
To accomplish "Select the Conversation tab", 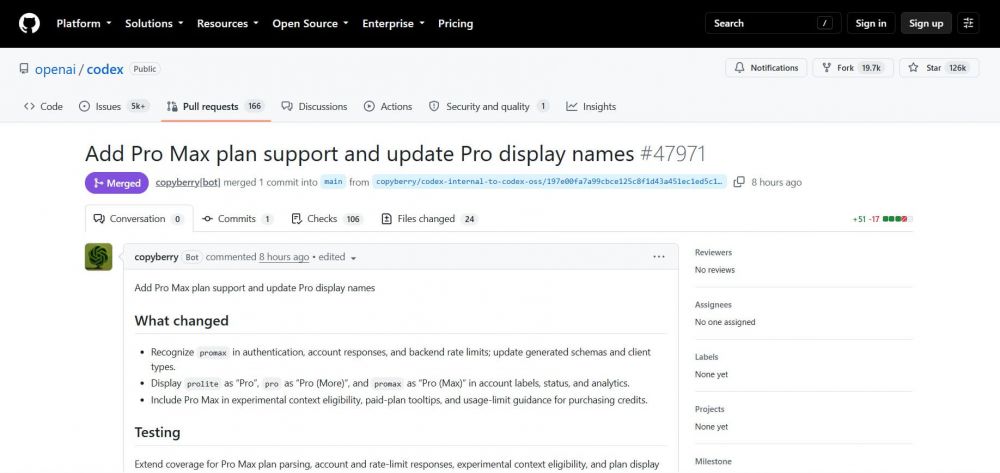I will pos(139,219).
